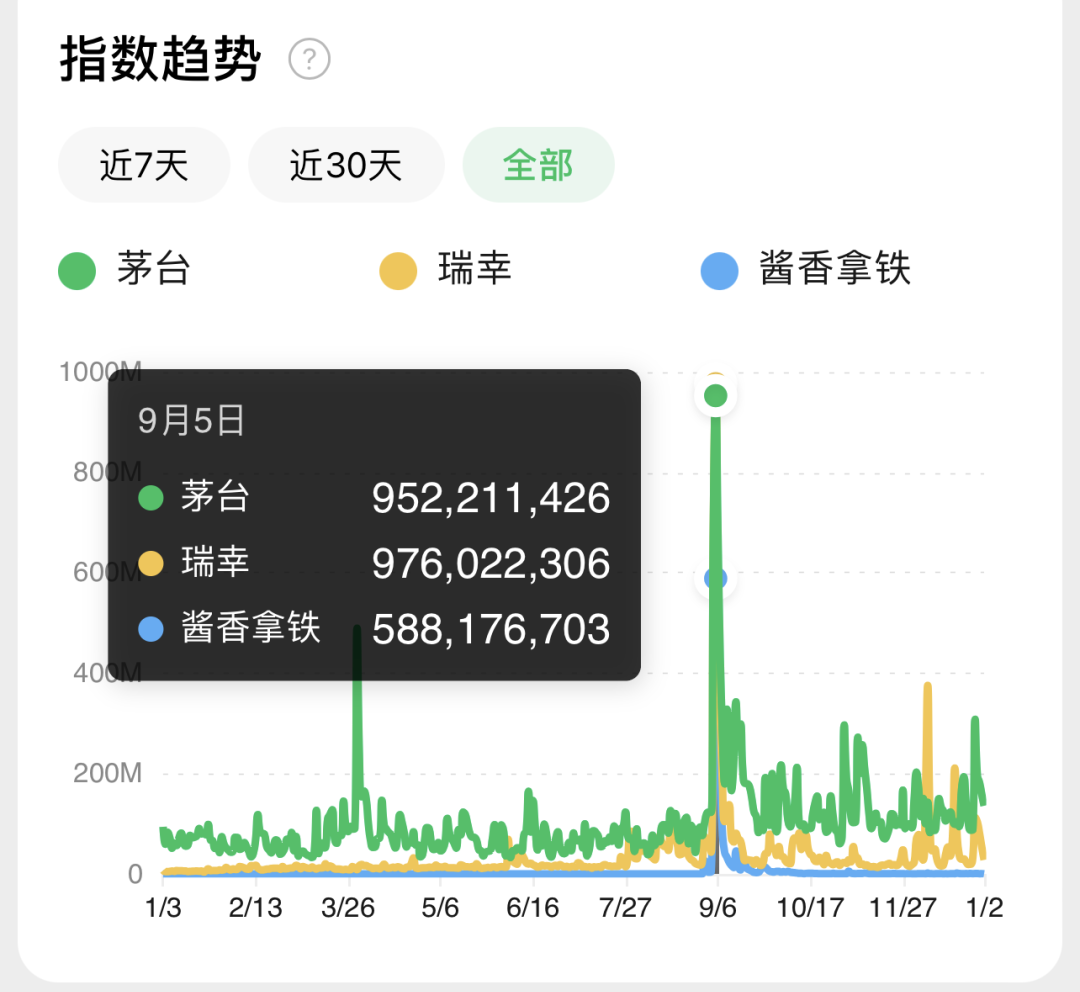Click the 1/3 date axis label
This screenshot has width=1080, height=992.
tap(163, 908)
